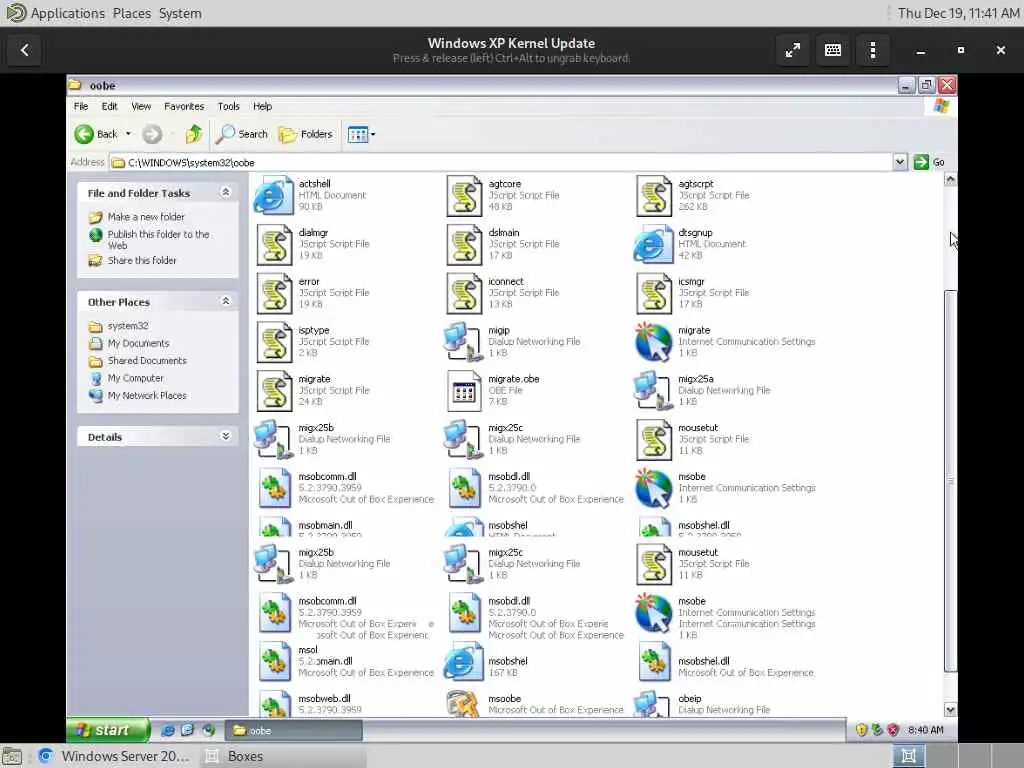Click the Go button
Image resolution: width=1024 pixels, height=768 pixels.
930,162
